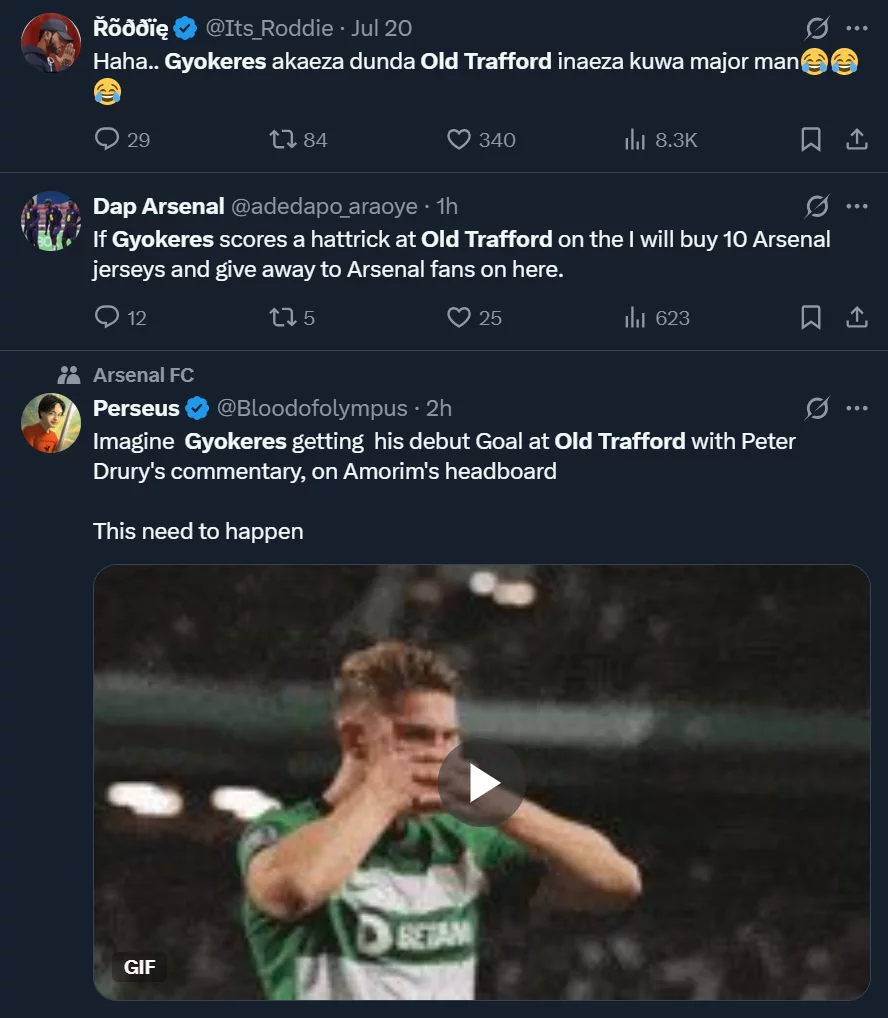
Task: Open more options menu on Its_Roddie tweet
Action: click(857, 28)
